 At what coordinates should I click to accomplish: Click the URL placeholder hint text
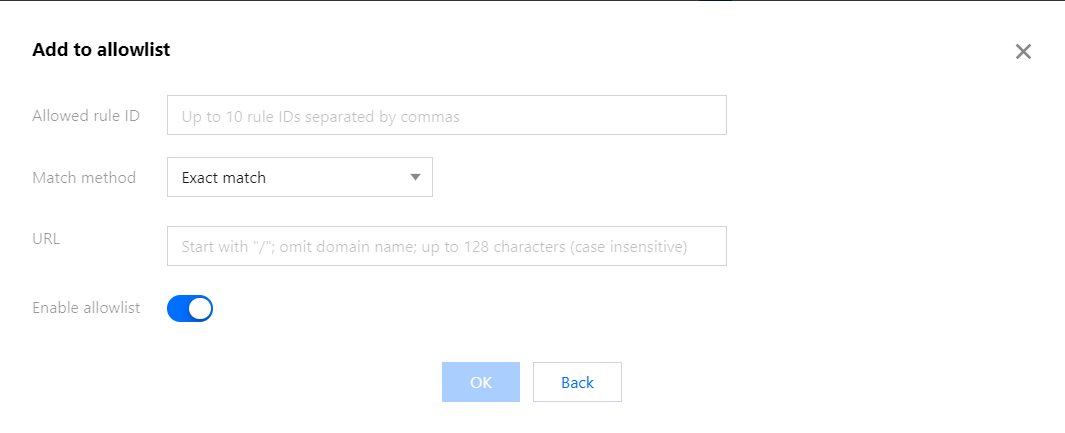(x=434, y=247)
